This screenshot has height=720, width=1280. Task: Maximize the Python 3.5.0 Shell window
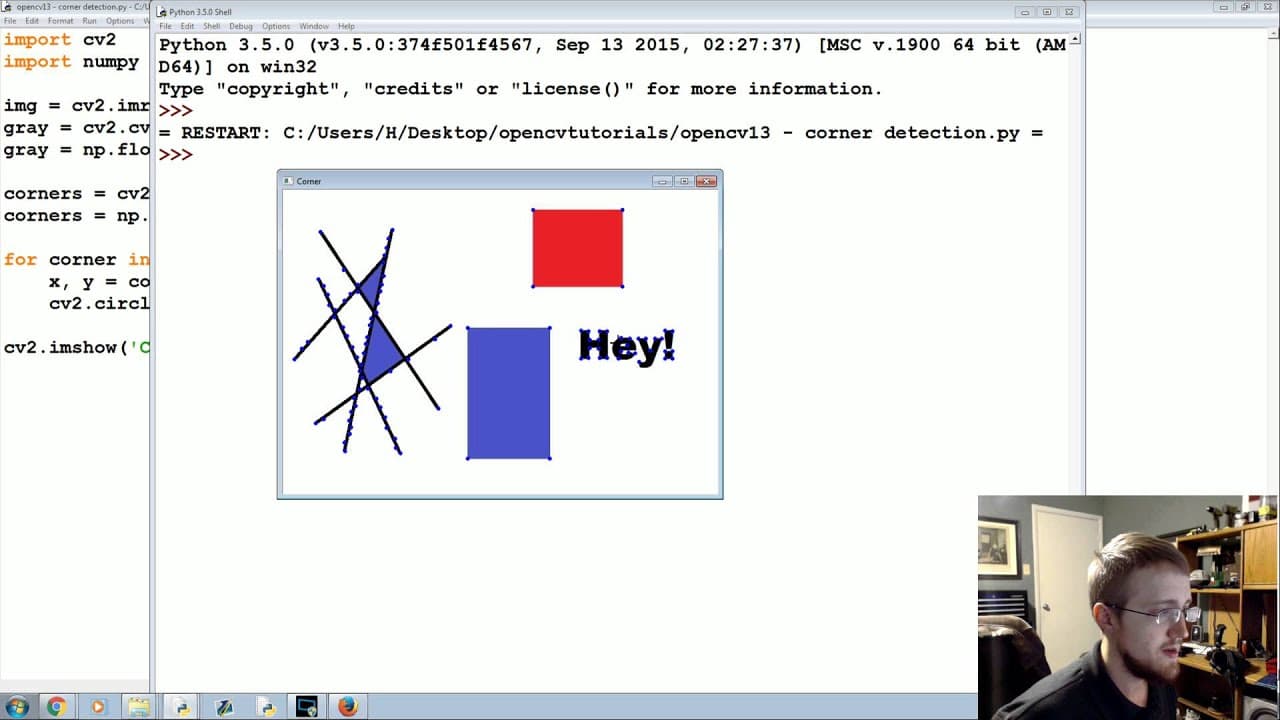coord(1047,12)
